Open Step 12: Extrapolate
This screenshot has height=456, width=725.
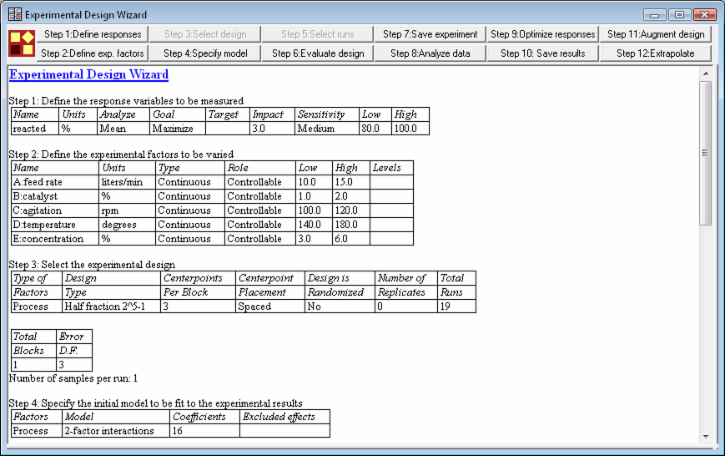coord(656,53)
